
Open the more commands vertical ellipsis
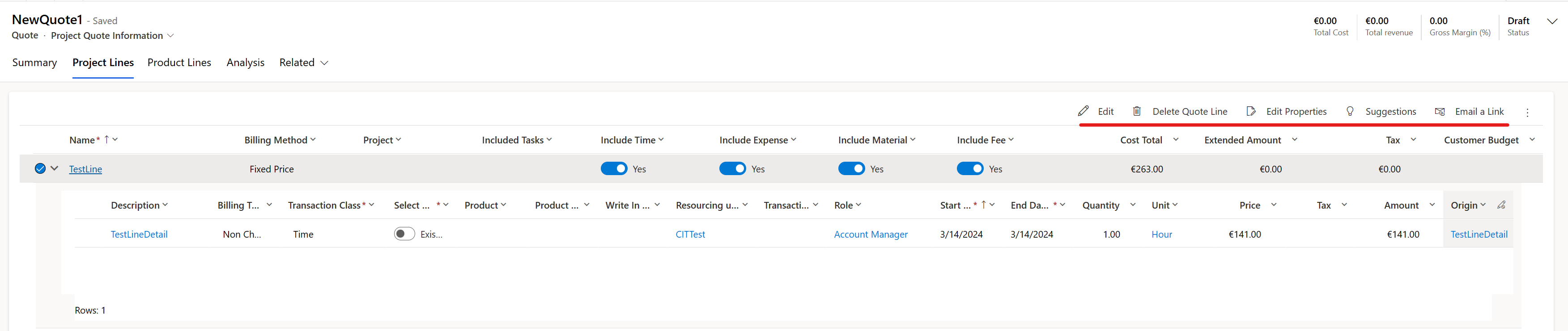click(1527, 113)
